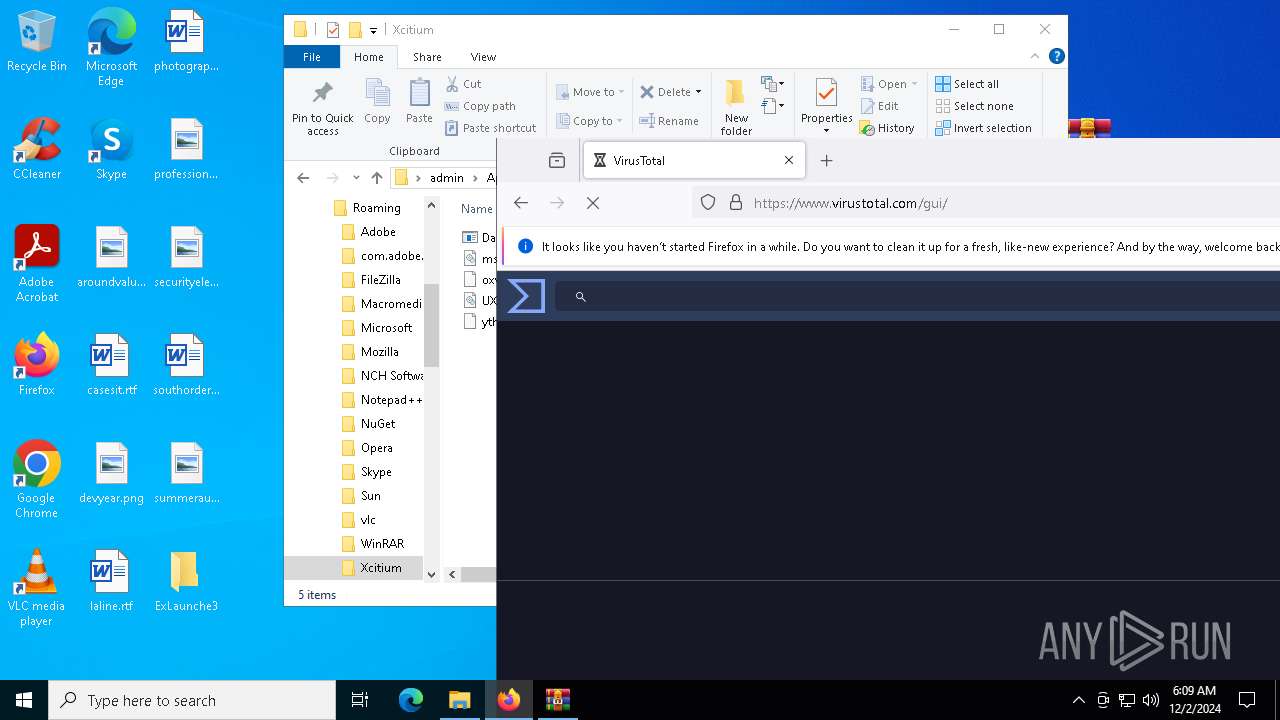The image size is (1280, 720).
Task: Open VLC media player desktop icon
Action: [37, 588]
